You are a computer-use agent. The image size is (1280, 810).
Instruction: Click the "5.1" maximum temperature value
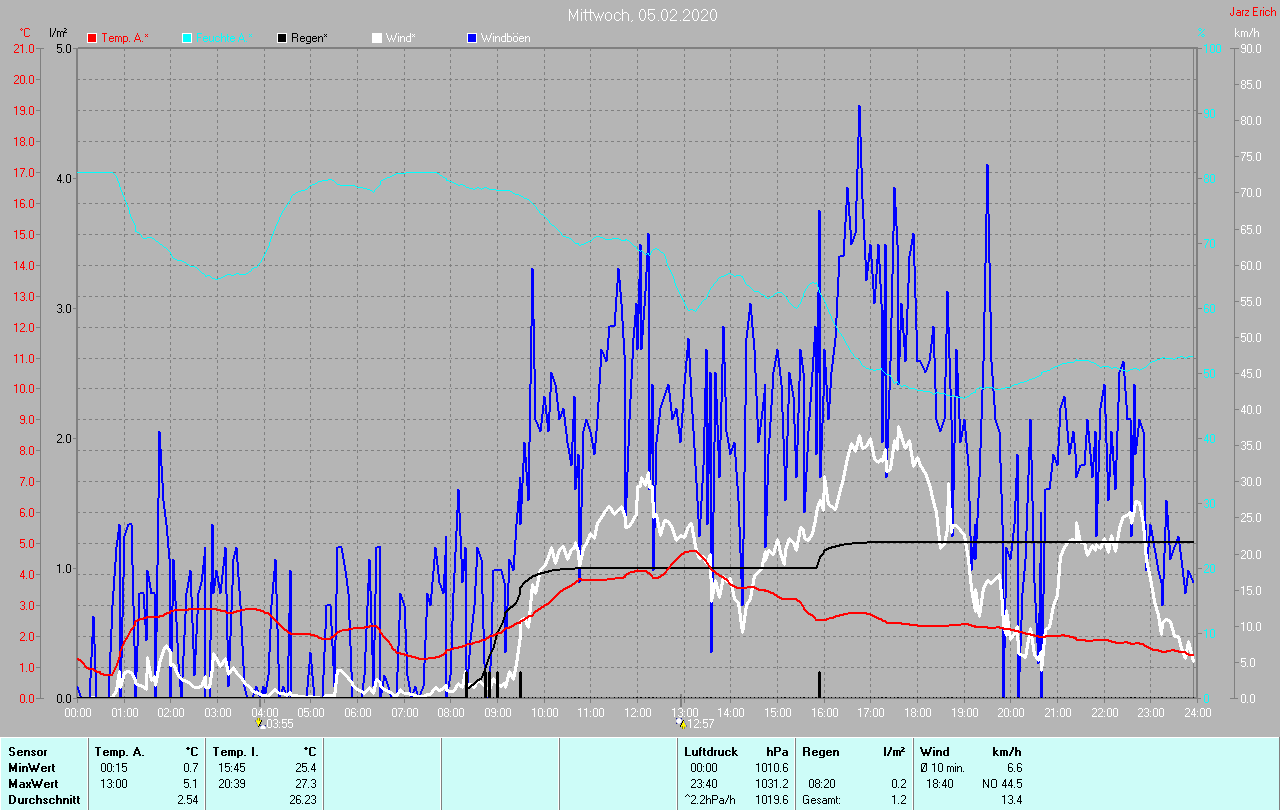coord(191,784)
